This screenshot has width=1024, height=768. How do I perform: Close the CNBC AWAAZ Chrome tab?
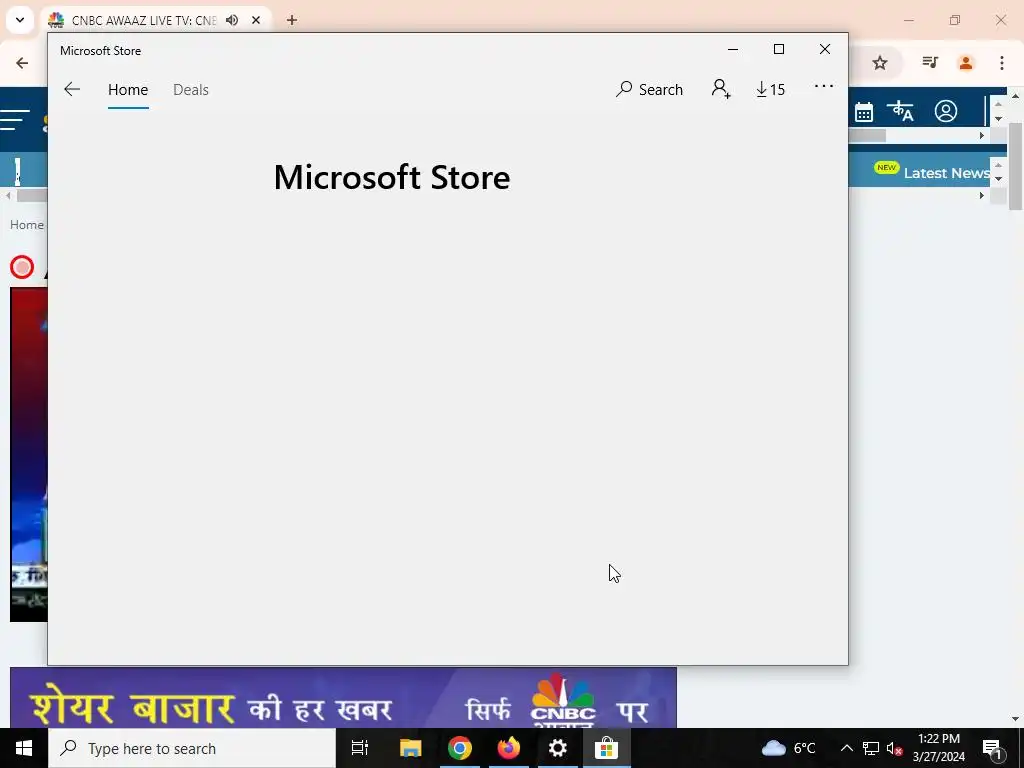click(256, 20)
